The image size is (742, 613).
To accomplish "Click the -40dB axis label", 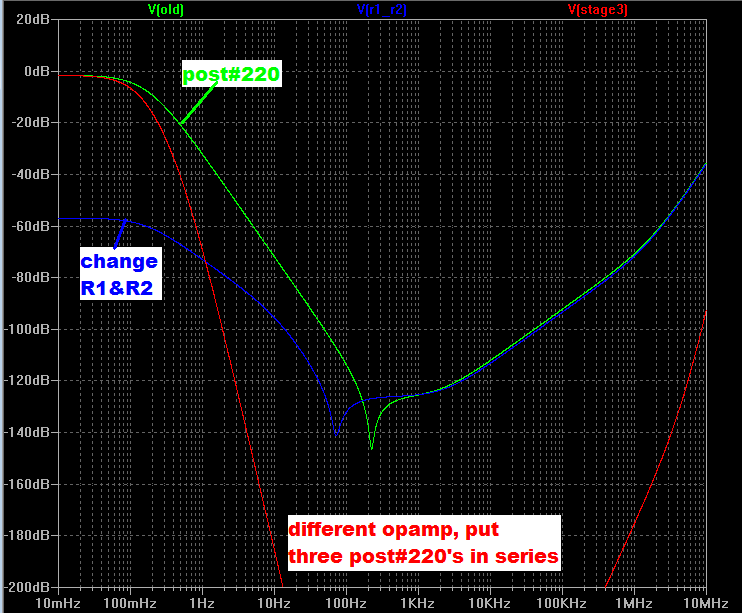I will 30,174.
